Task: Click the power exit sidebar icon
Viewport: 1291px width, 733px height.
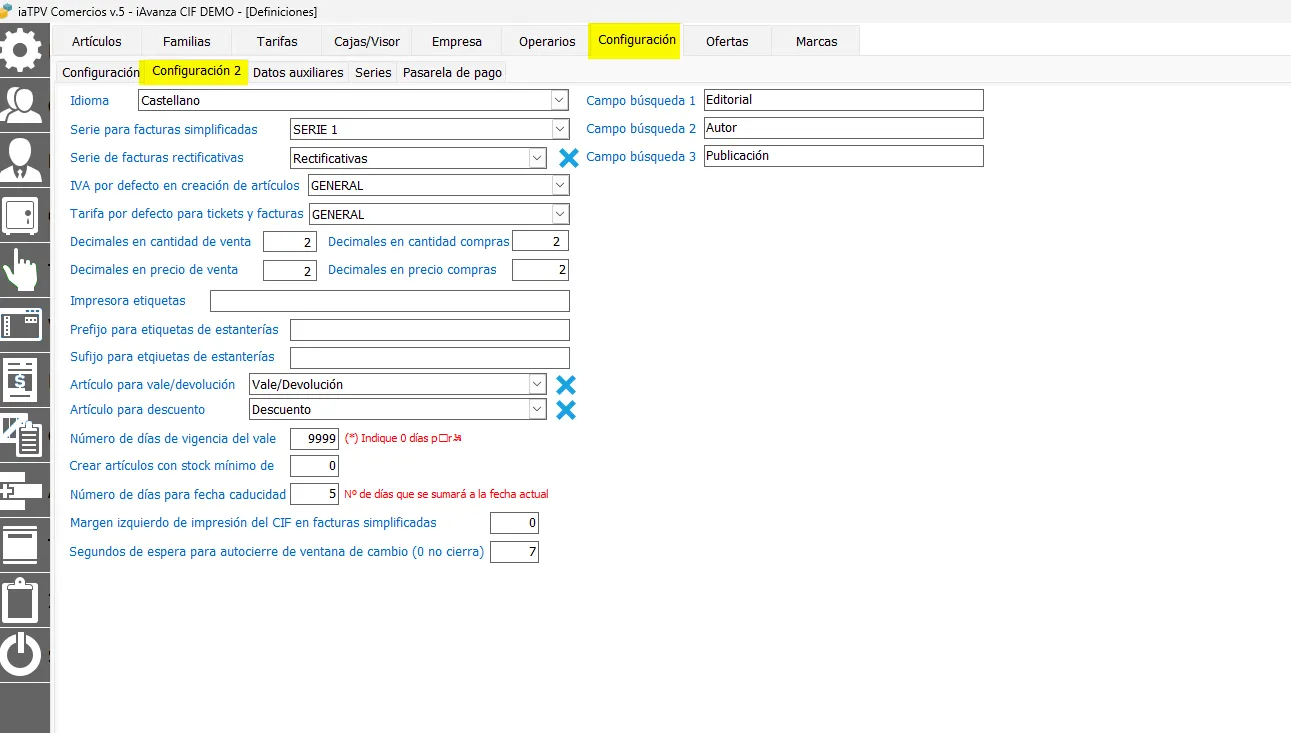Action: point(22,655)
